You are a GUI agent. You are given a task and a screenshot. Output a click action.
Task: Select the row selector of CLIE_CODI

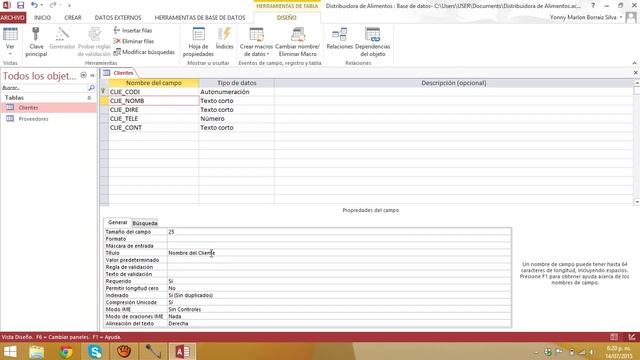pos(104,92)
